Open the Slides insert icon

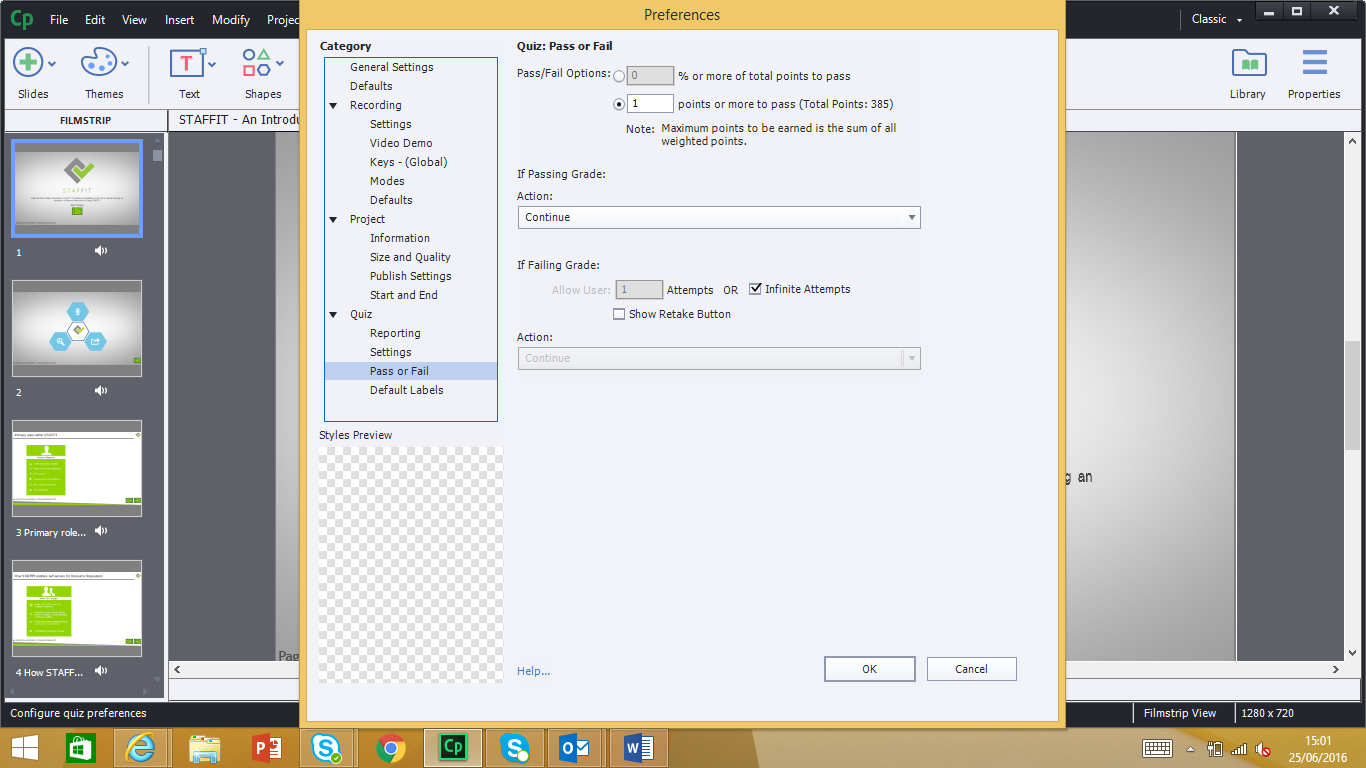click(x=27, y=63)
